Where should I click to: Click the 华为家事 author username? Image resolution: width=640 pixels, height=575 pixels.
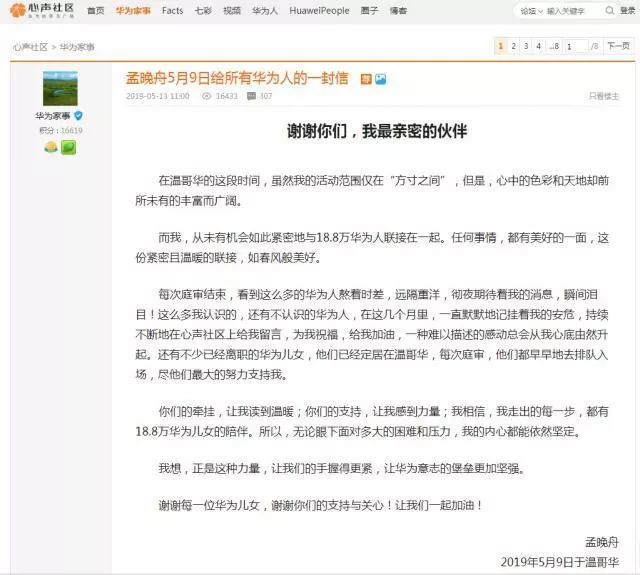point(53,116)
